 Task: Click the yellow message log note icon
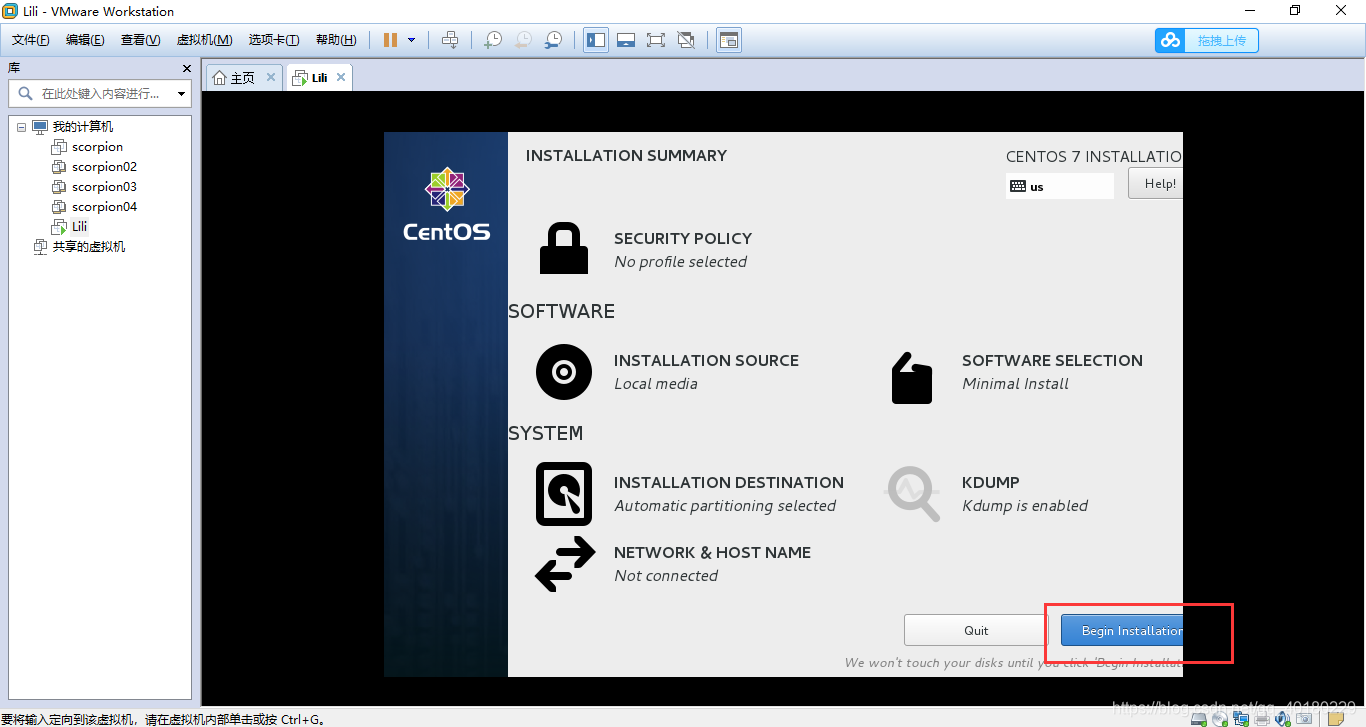[1336, 718]
